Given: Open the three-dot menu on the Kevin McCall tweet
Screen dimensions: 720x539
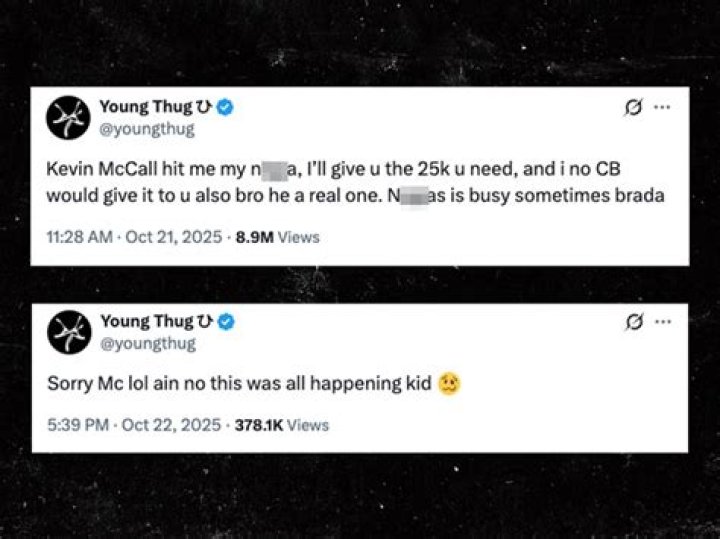Looking at the screenshot, I should pos(662,108).
